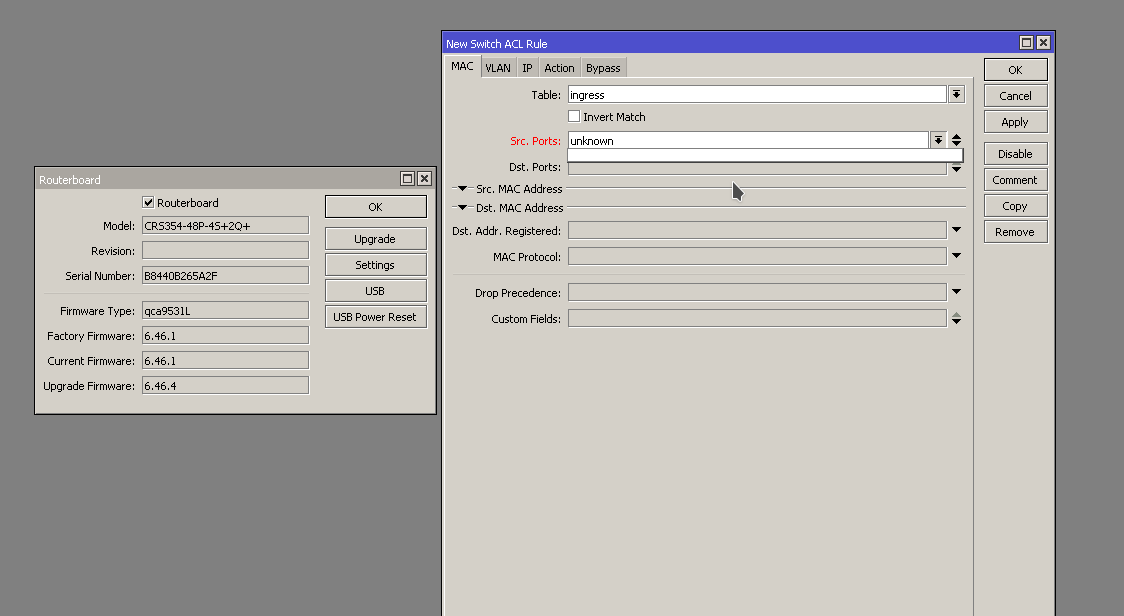Click the Upgrade Firmware field 6.46.4

coord(225,386)
